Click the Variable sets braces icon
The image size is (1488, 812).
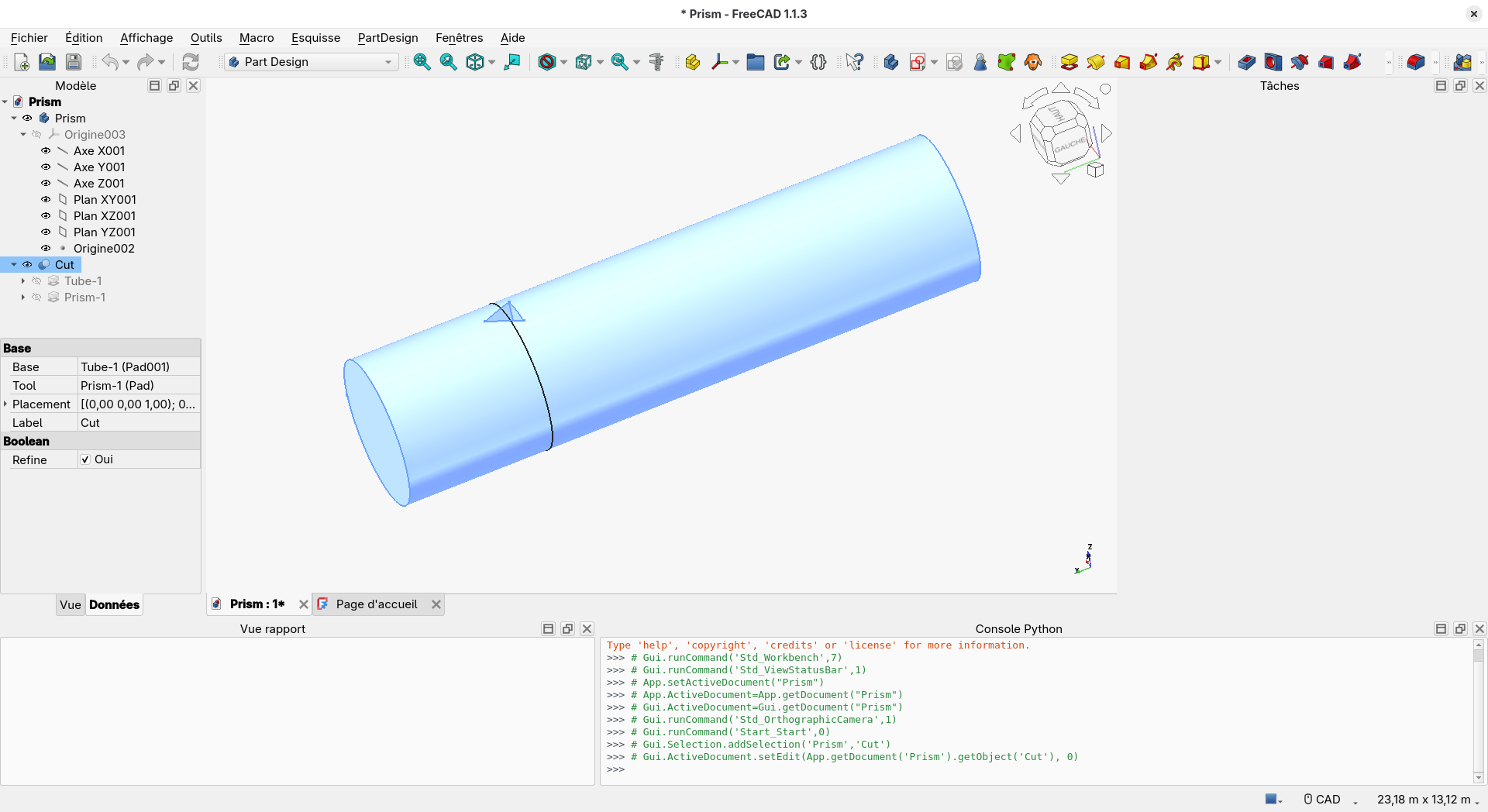tap(818, 62)
